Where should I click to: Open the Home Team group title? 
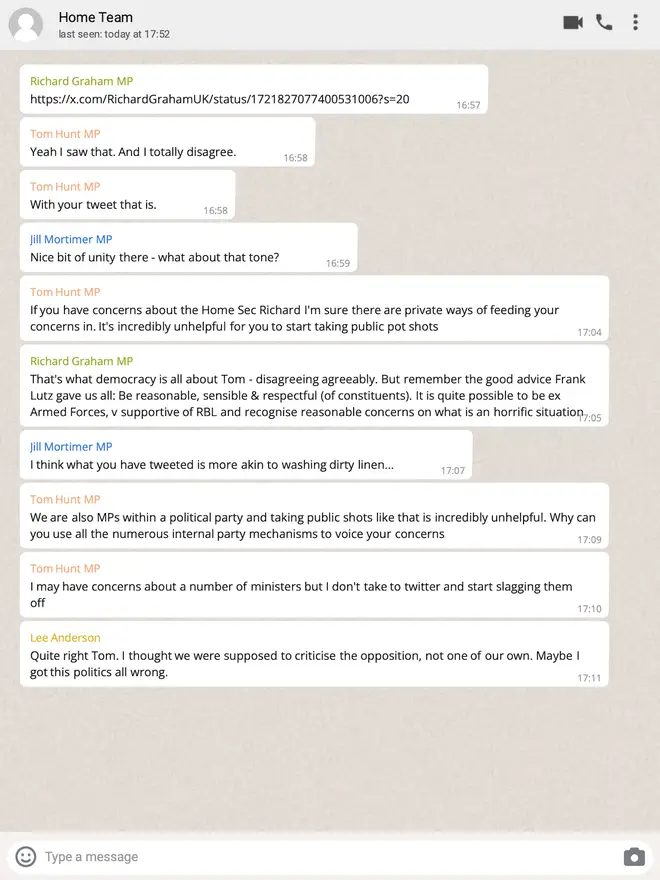click(x=96, y=17)
